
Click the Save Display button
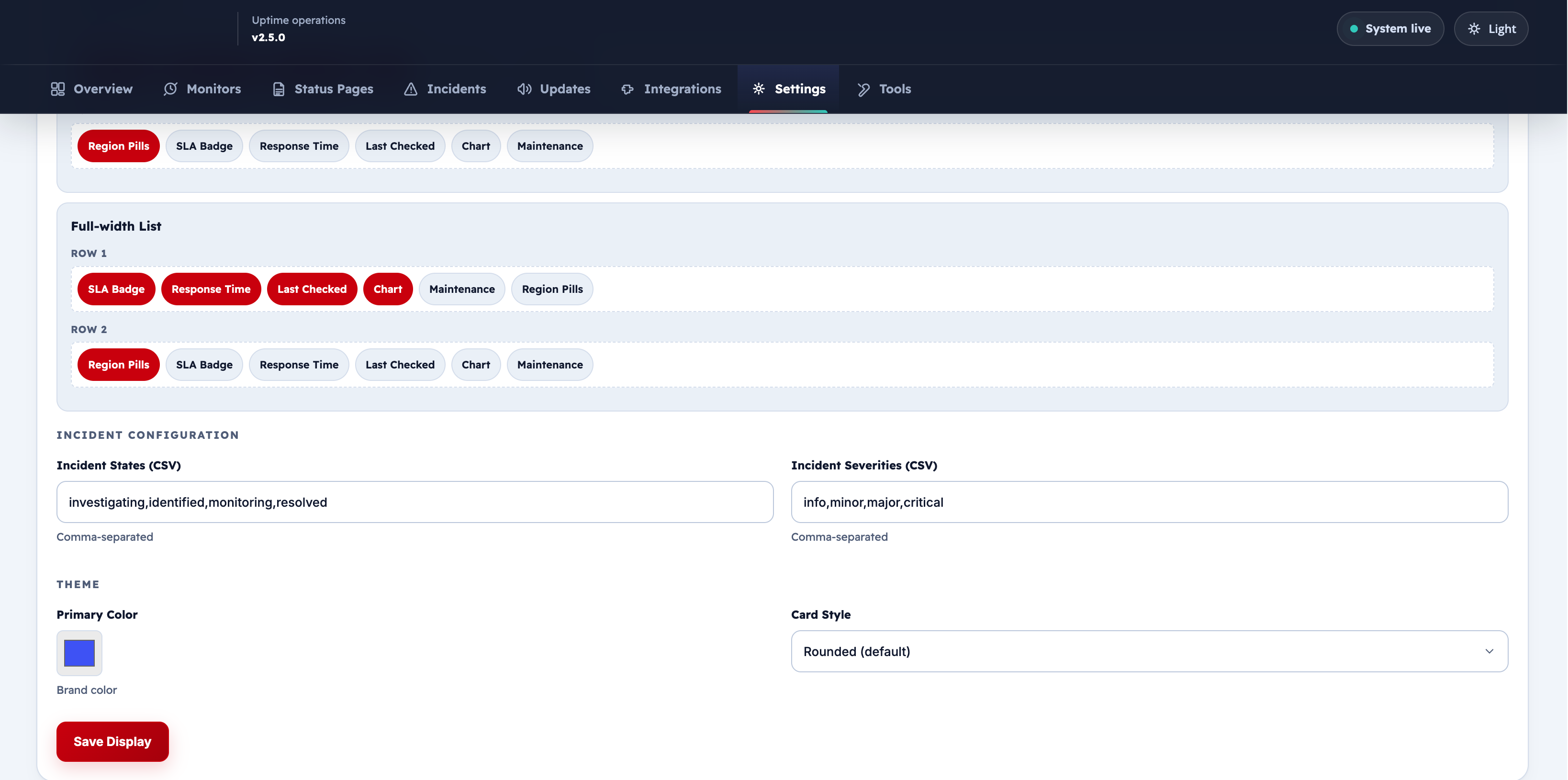pos(112,741)
